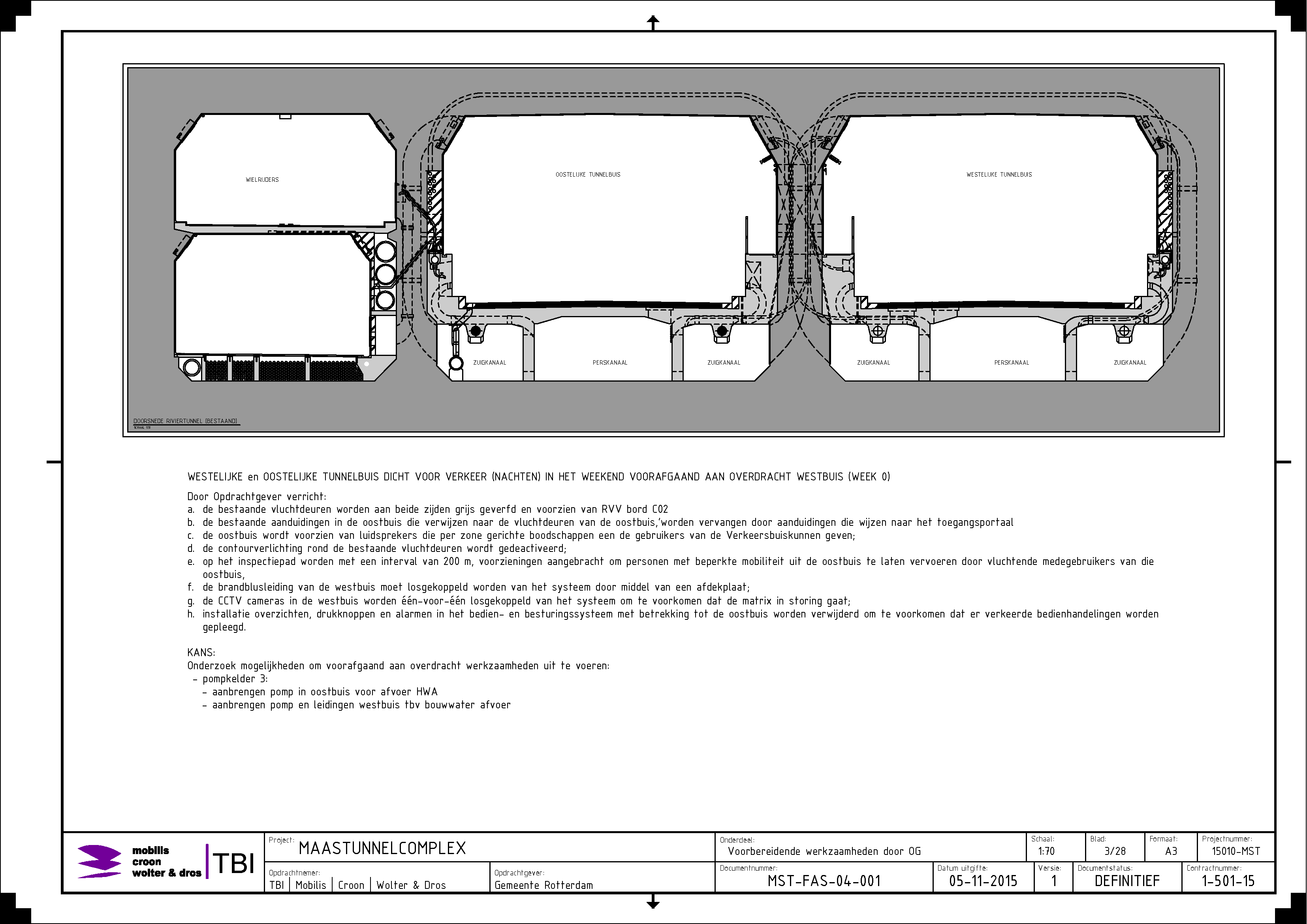Screen dimensions: 1307x924
Task: Select the WESTELIJKE TUNNELBUIS label
Action: point(999,175)
